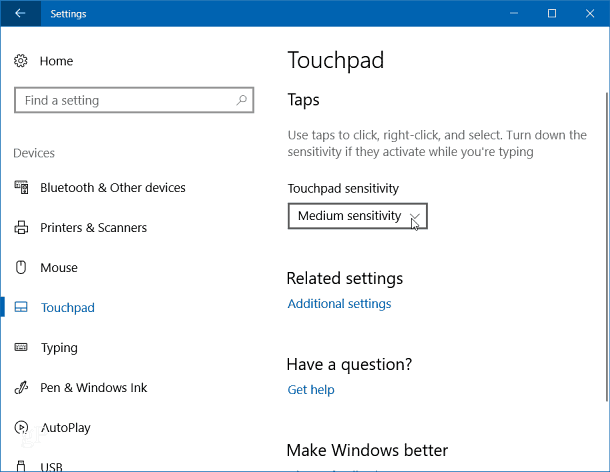Click the dropdown chevron beside Medium sensitivity
Image resolution: width=610 pixels, height=472 pixels.
click(415, 216)
